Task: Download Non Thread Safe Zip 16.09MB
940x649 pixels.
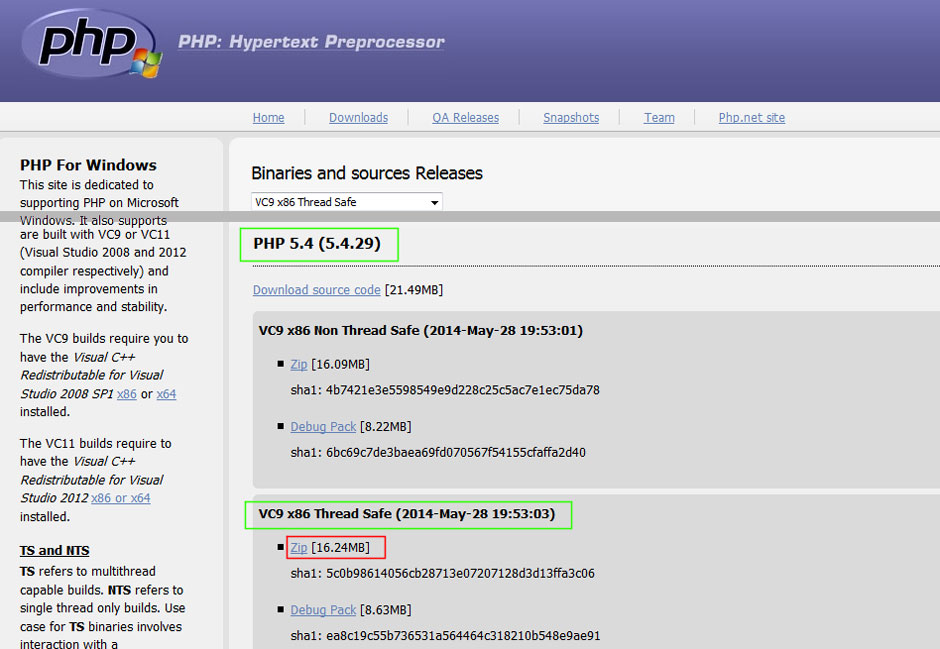Action: click(x=299, y=364)
